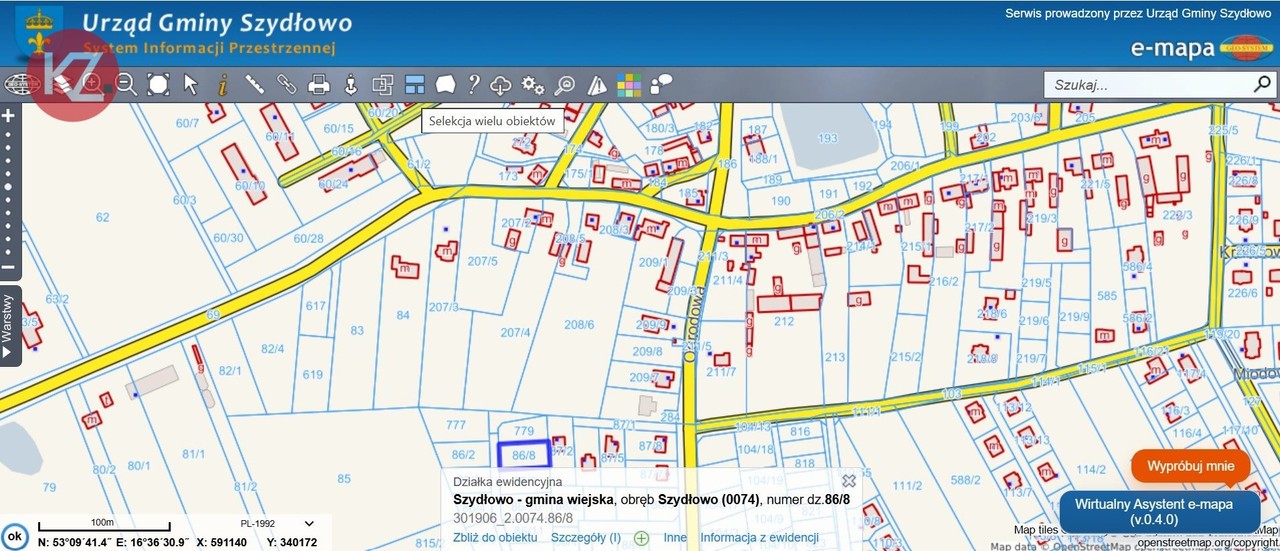Click parcel label 619 on map

[313, 375]
